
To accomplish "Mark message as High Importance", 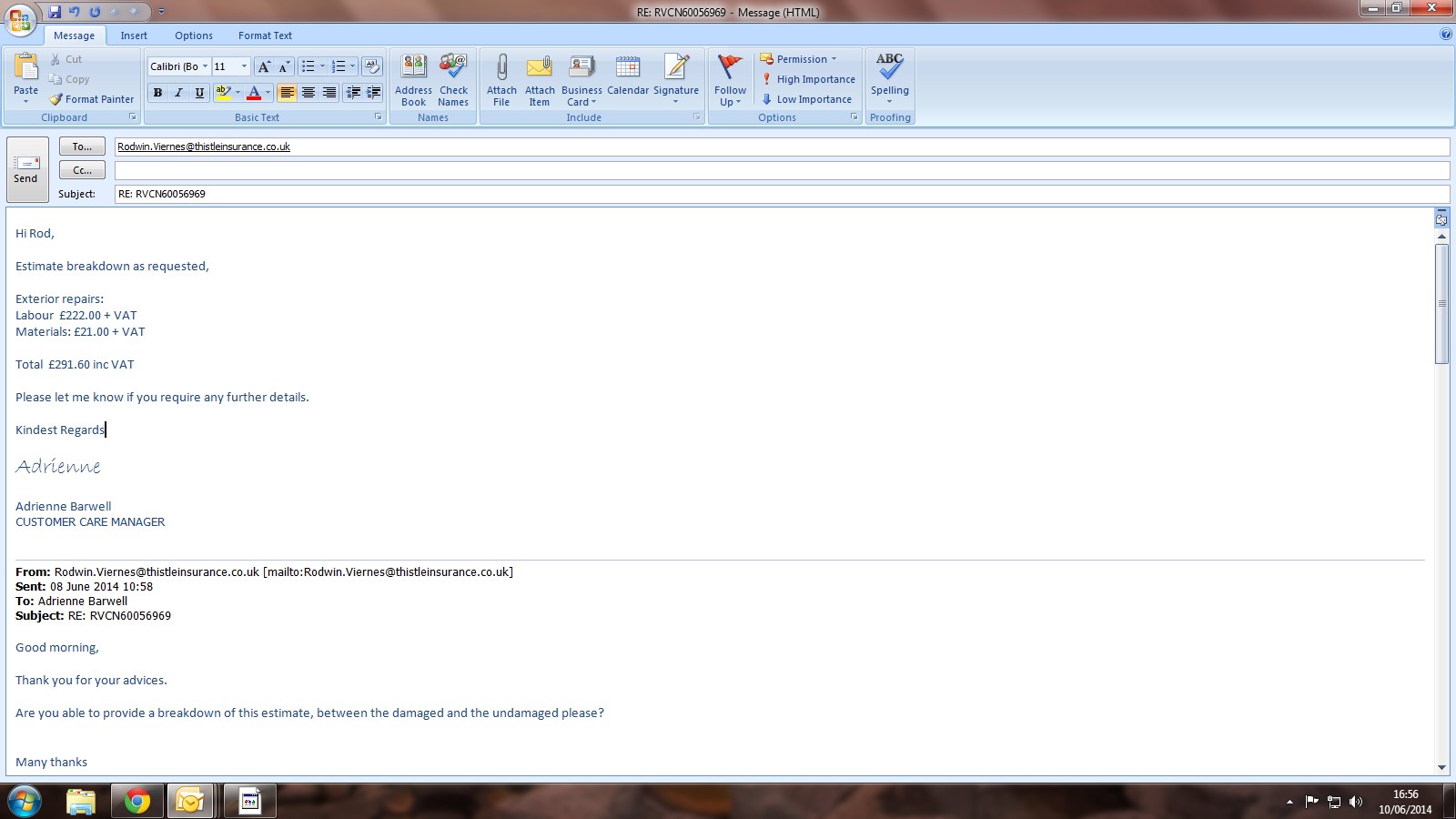I will pos(808,79).
